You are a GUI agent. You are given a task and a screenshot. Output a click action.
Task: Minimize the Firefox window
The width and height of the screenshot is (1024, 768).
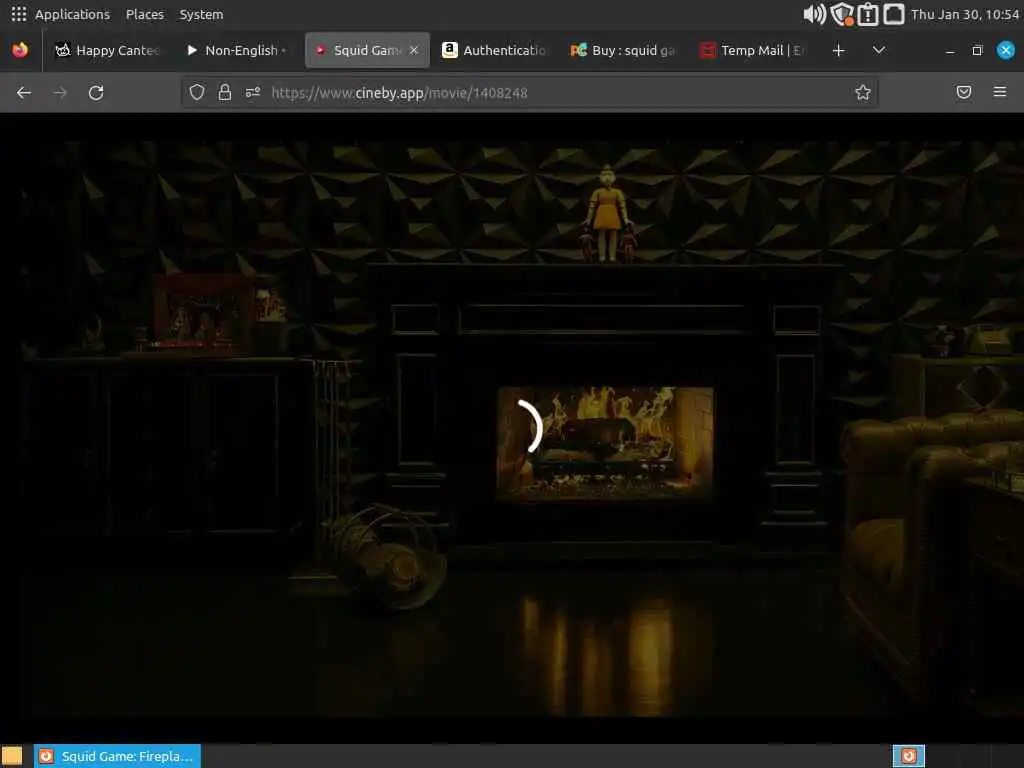950,50
